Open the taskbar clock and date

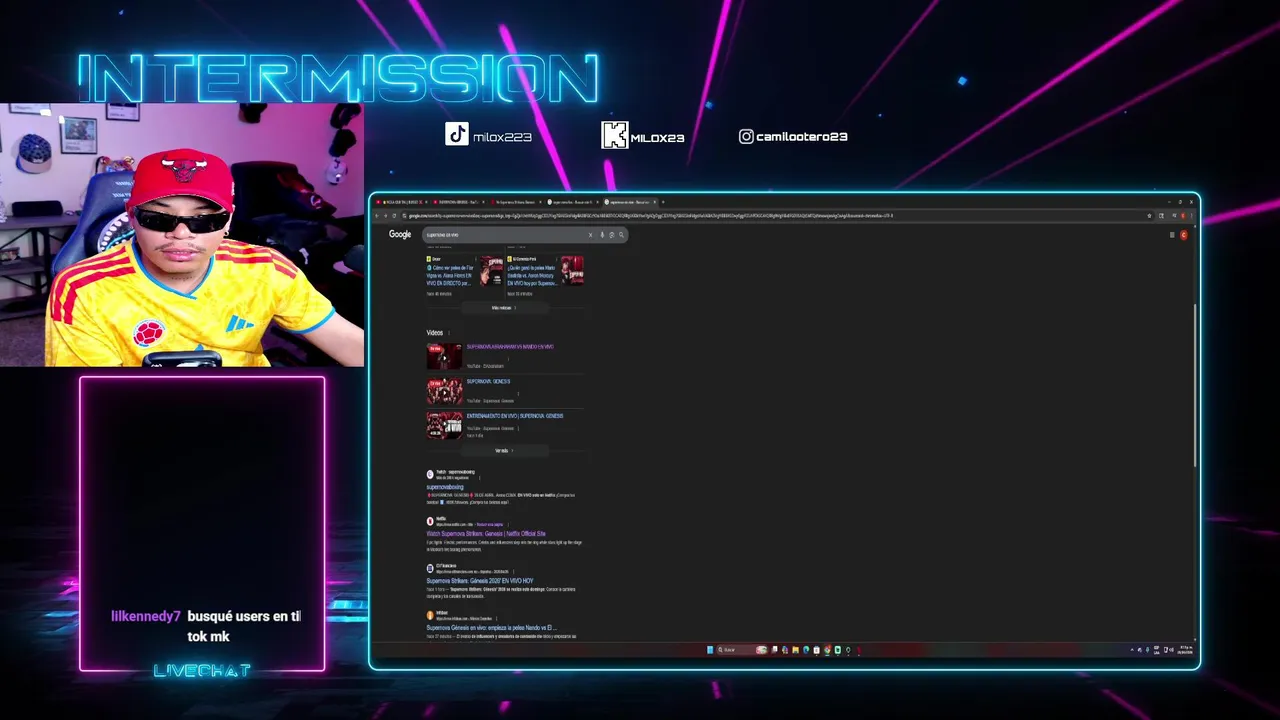pos(1185,650)
